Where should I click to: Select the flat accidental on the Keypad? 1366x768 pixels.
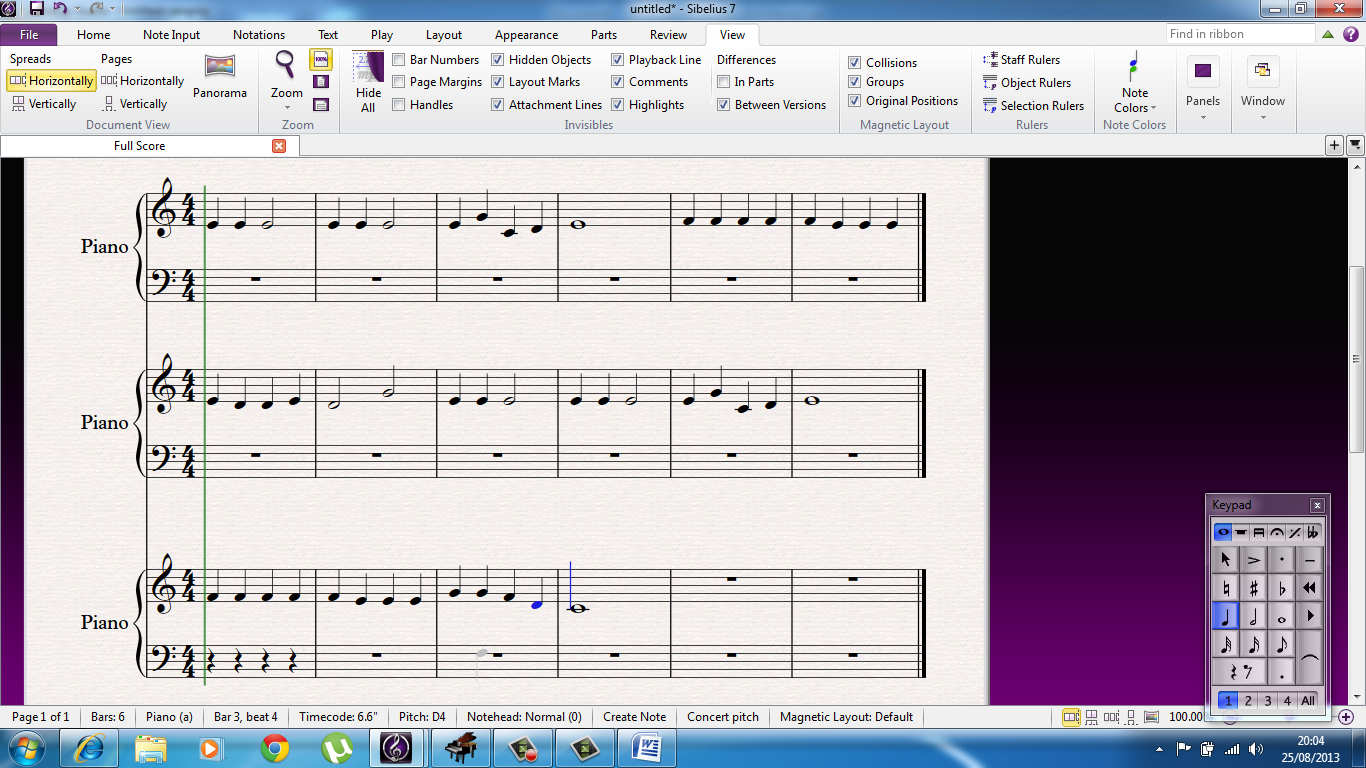[x=1283, y=587]
